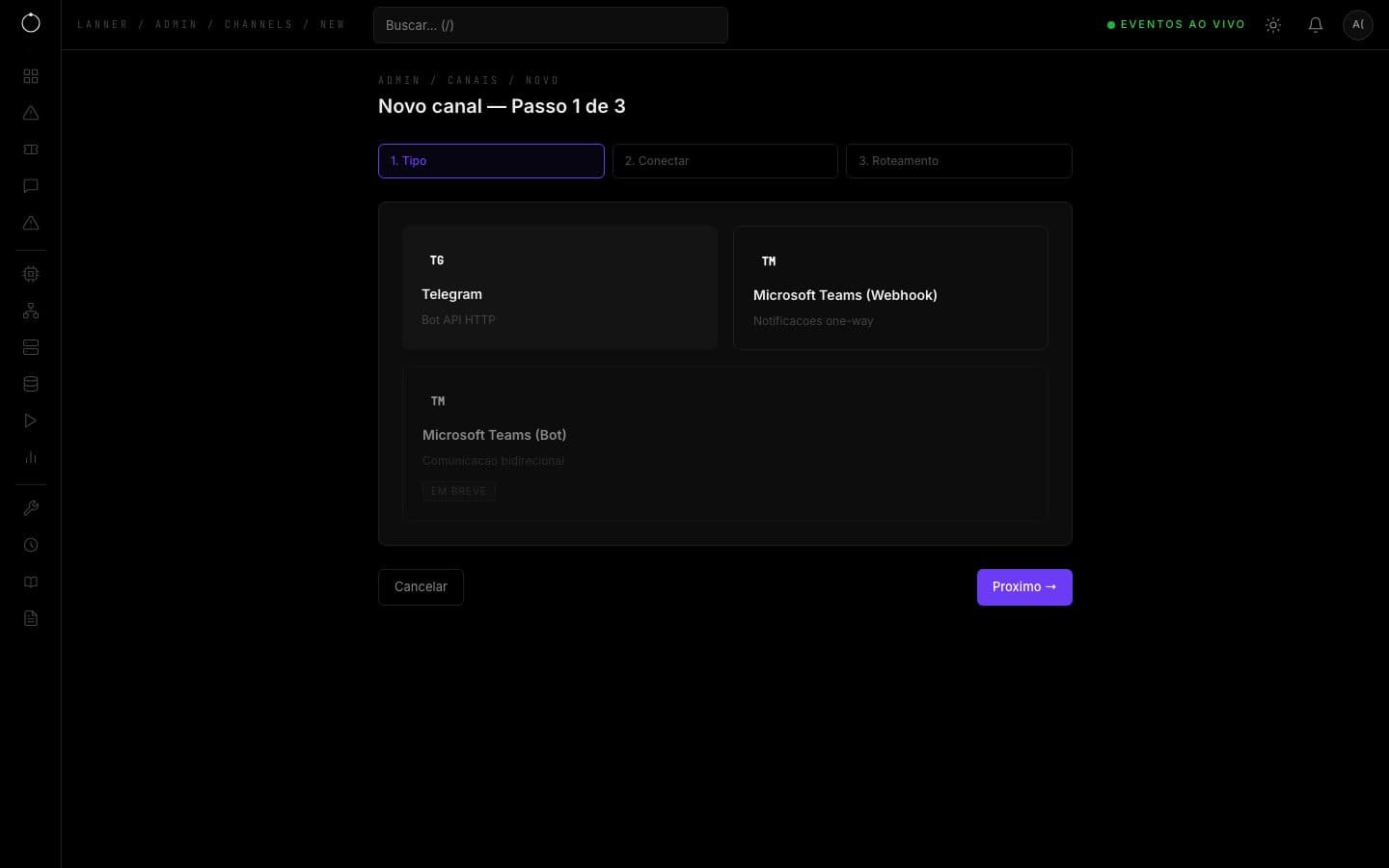
Task: Open the chat bubble icon in sidebar
Action: point(31,186)
